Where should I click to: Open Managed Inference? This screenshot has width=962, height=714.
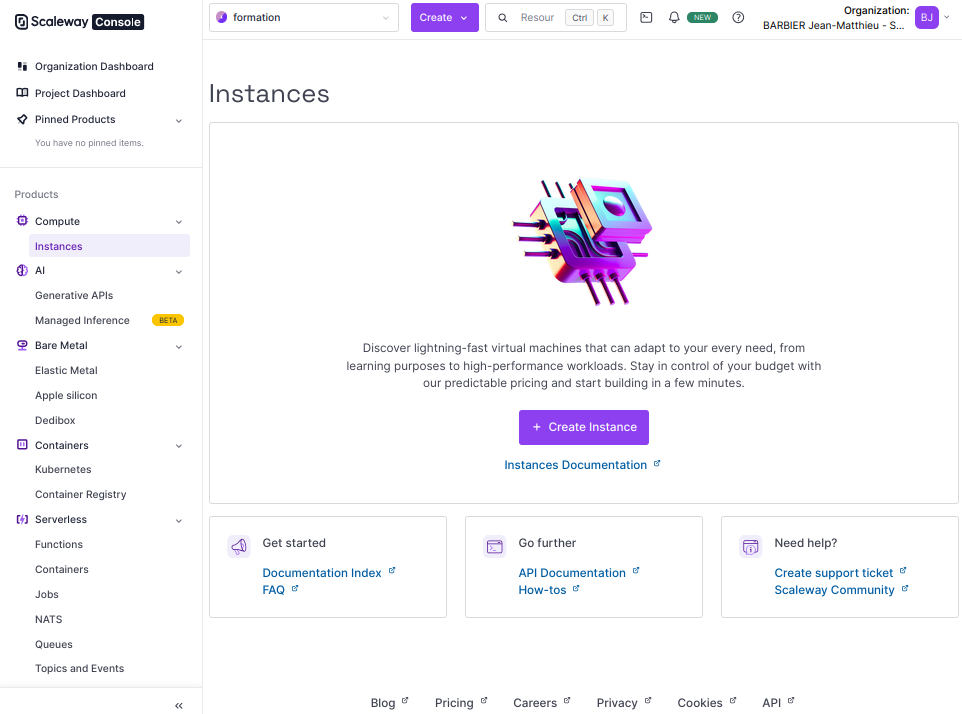(82, 320)
